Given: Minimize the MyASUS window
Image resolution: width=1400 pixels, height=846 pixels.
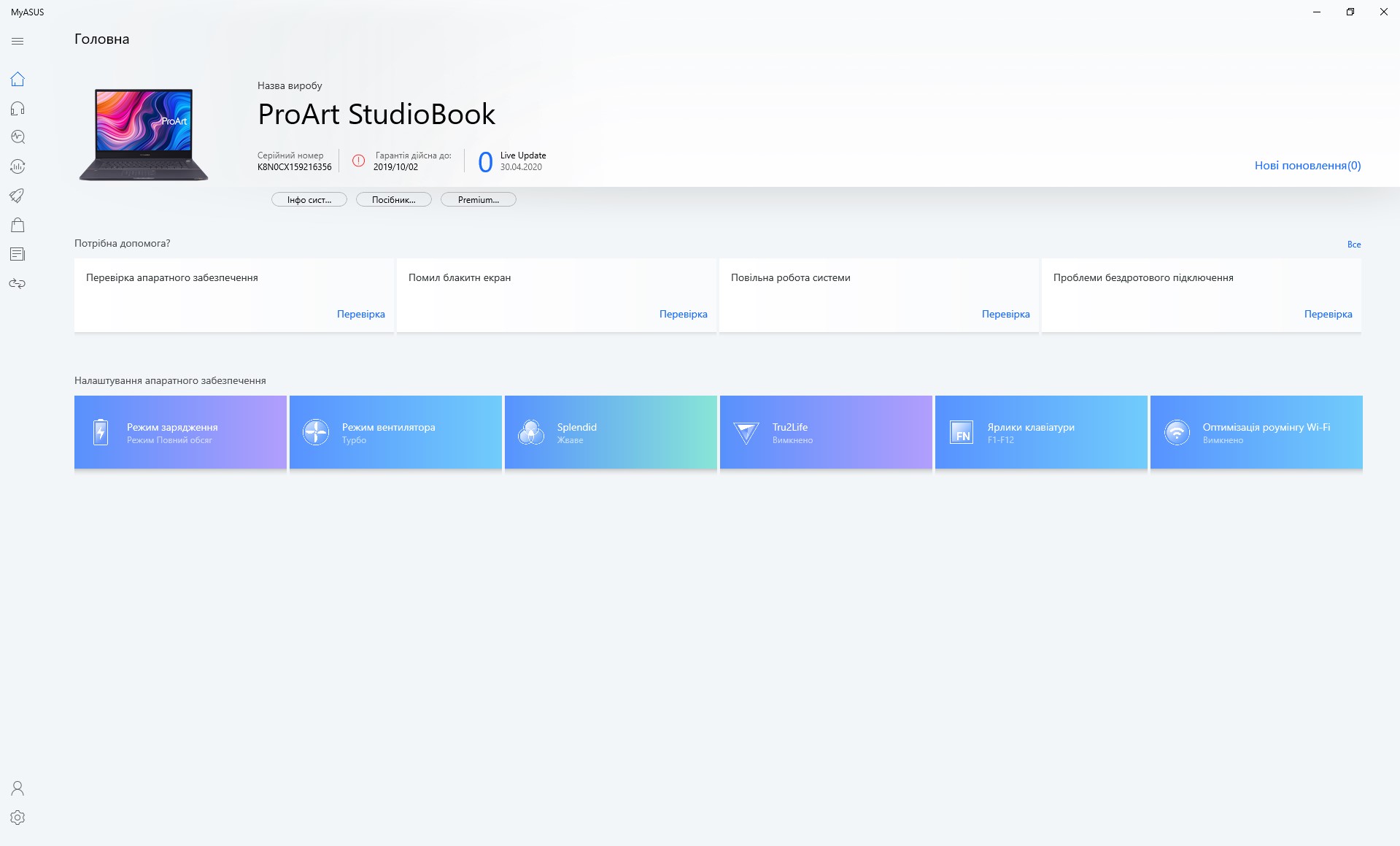Looking at the screenshot, I should (1317, 12).
